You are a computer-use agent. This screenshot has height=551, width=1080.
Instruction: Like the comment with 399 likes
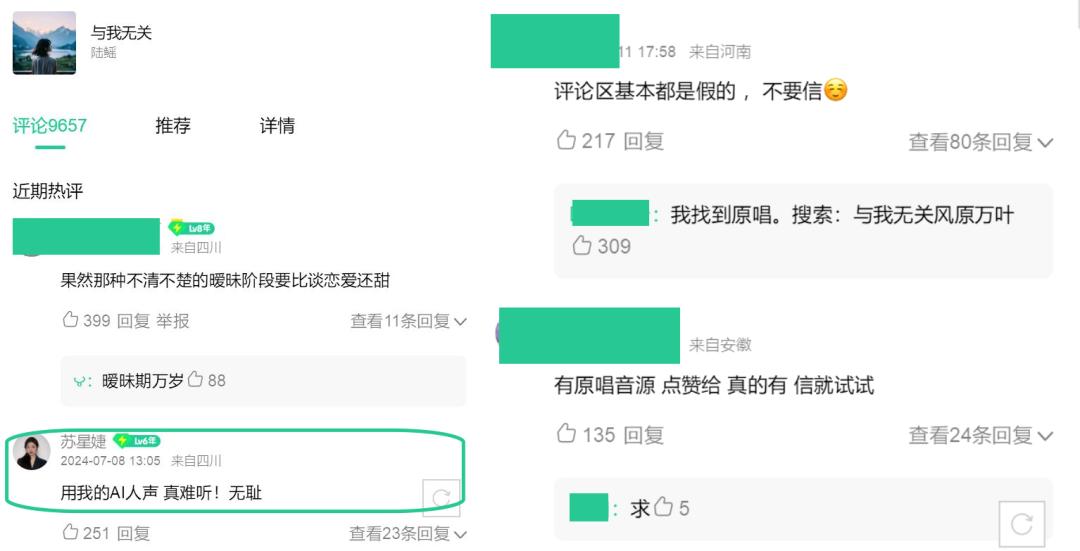(70, 320)
